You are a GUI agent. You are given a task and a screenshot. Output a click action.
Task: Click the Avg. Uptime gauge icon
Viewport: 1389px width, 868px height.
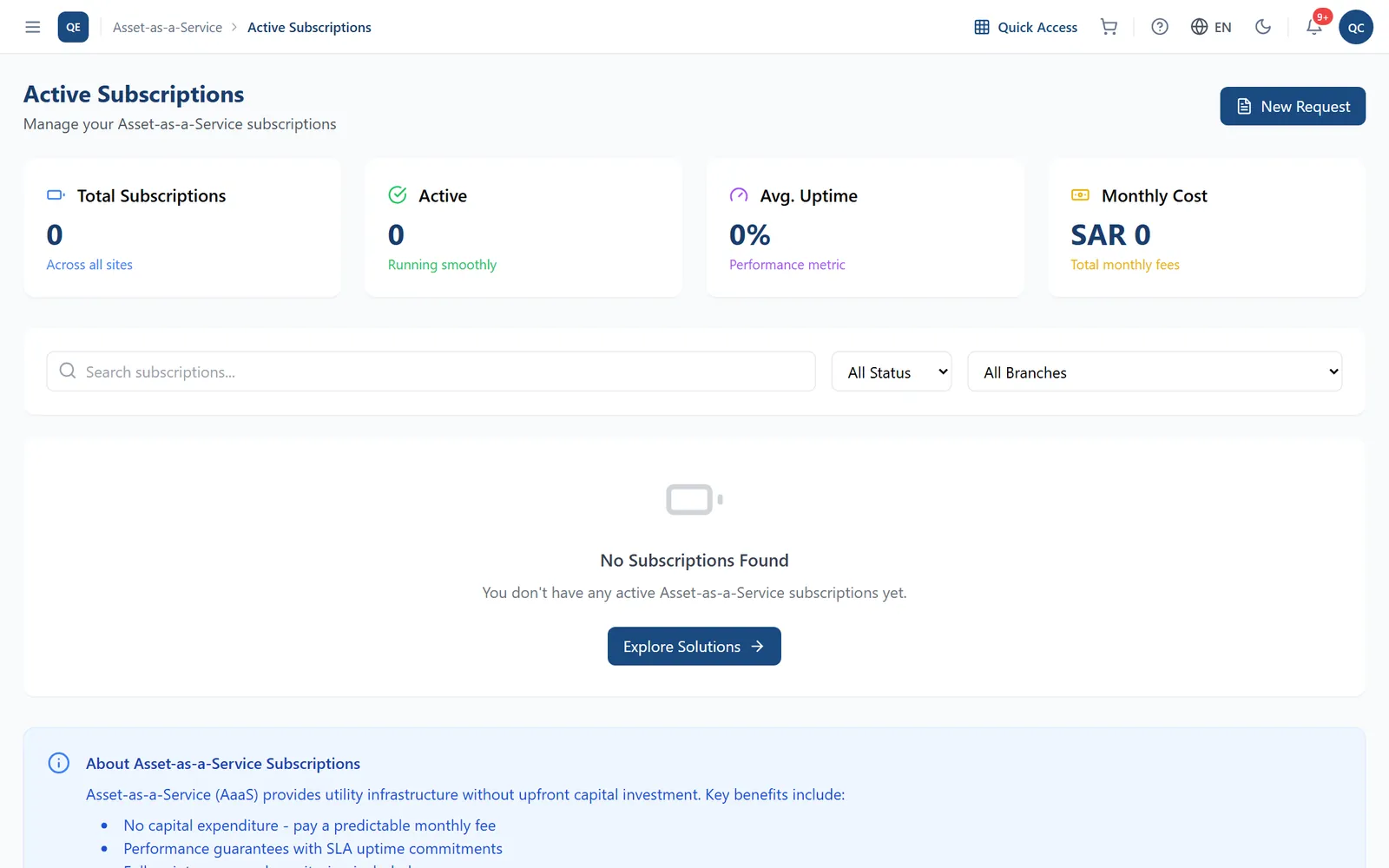[x=739, y=195]
